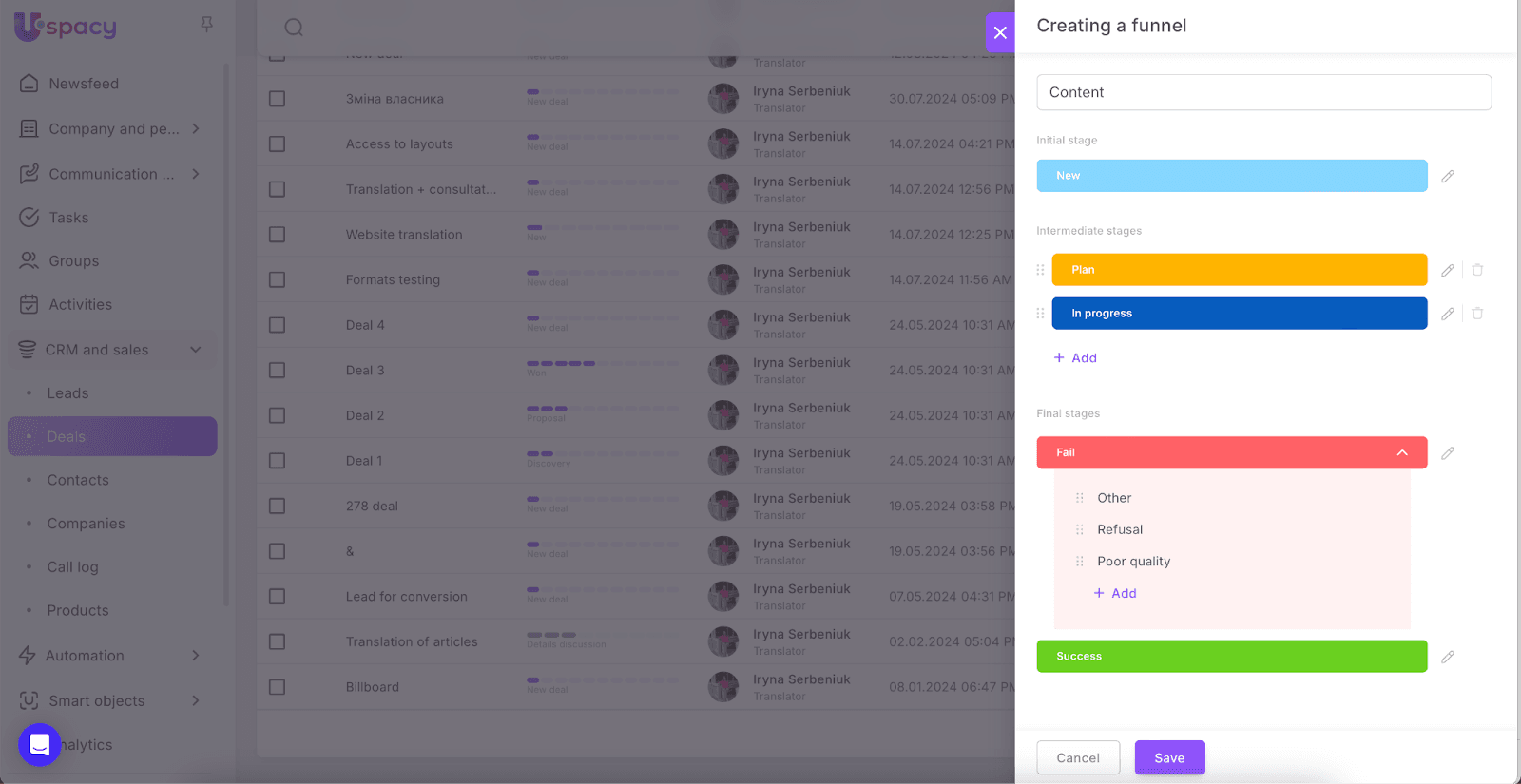Collapse the Fail stage reasons list
The height and width of the screenshot is (784, 1521).
1401,453
